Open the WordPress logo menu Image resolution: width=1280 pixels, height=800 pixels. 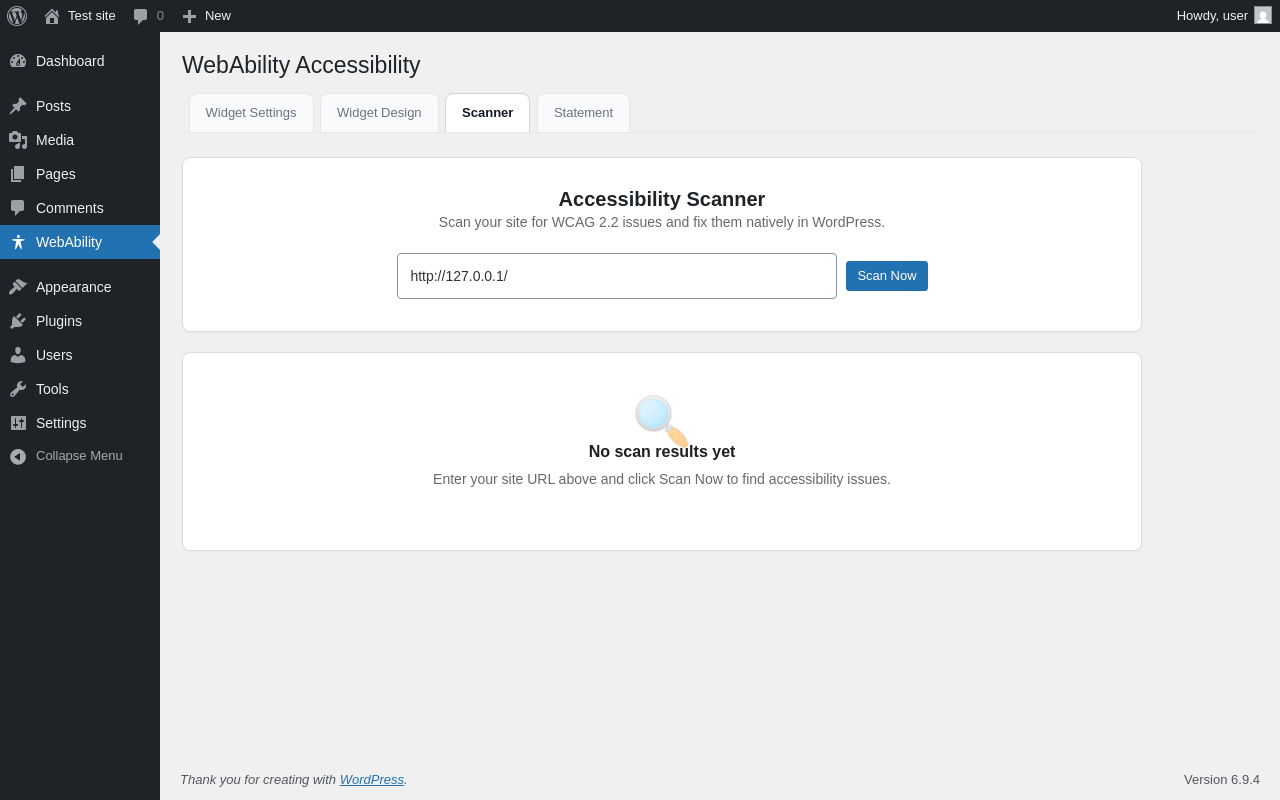(x=17, y=16)
